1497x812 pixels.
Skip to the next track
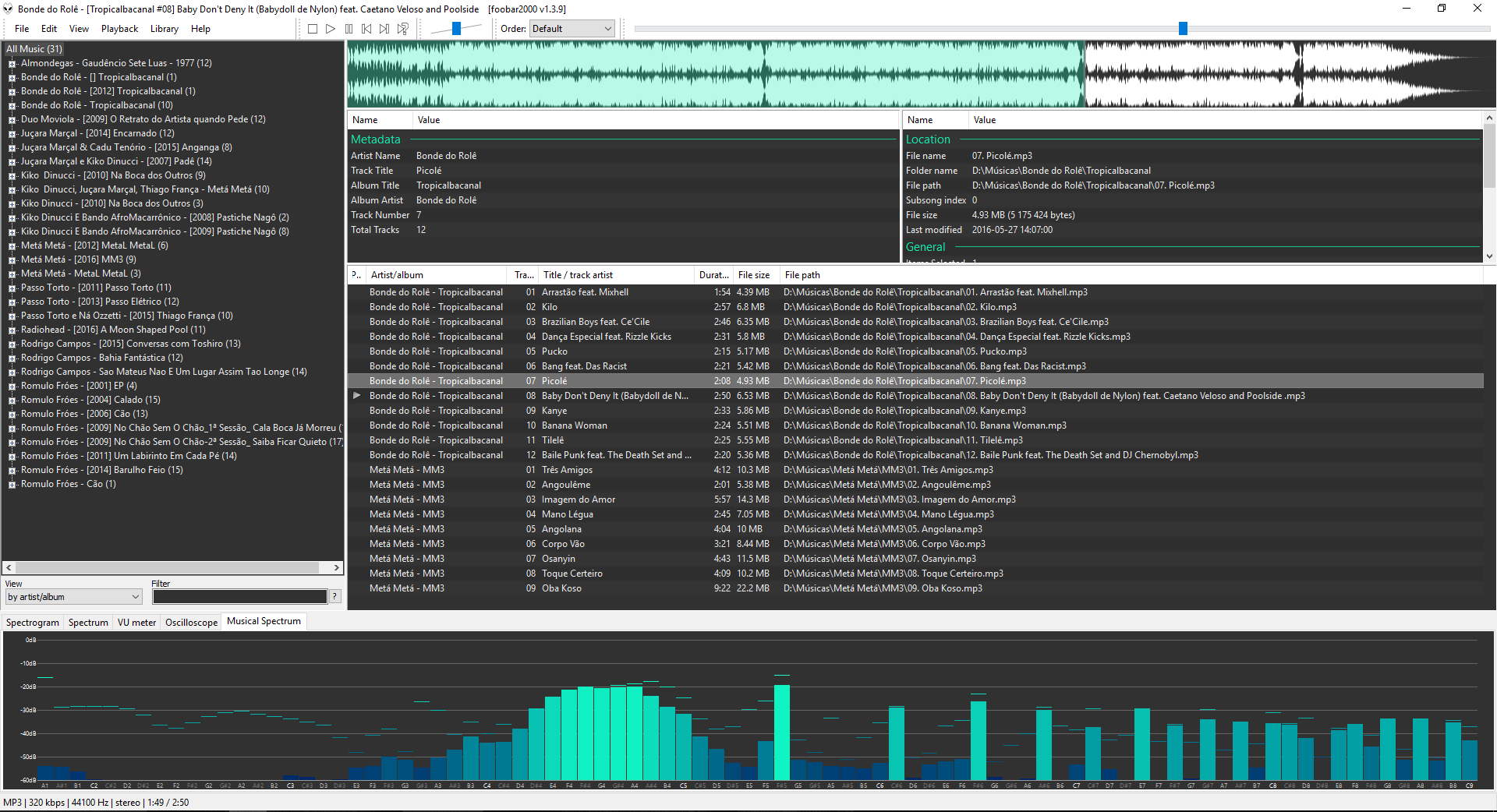pyautogui.click(x=384, y=29)
